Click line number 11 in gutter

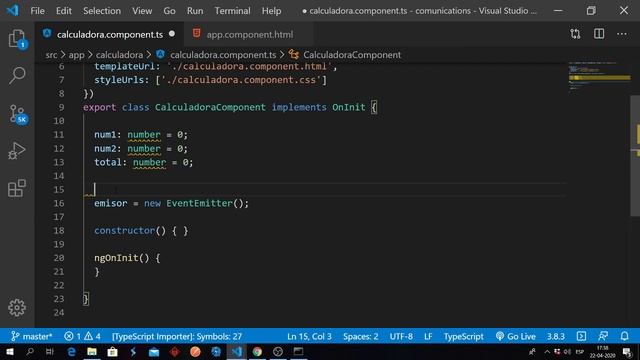(59, 135)
